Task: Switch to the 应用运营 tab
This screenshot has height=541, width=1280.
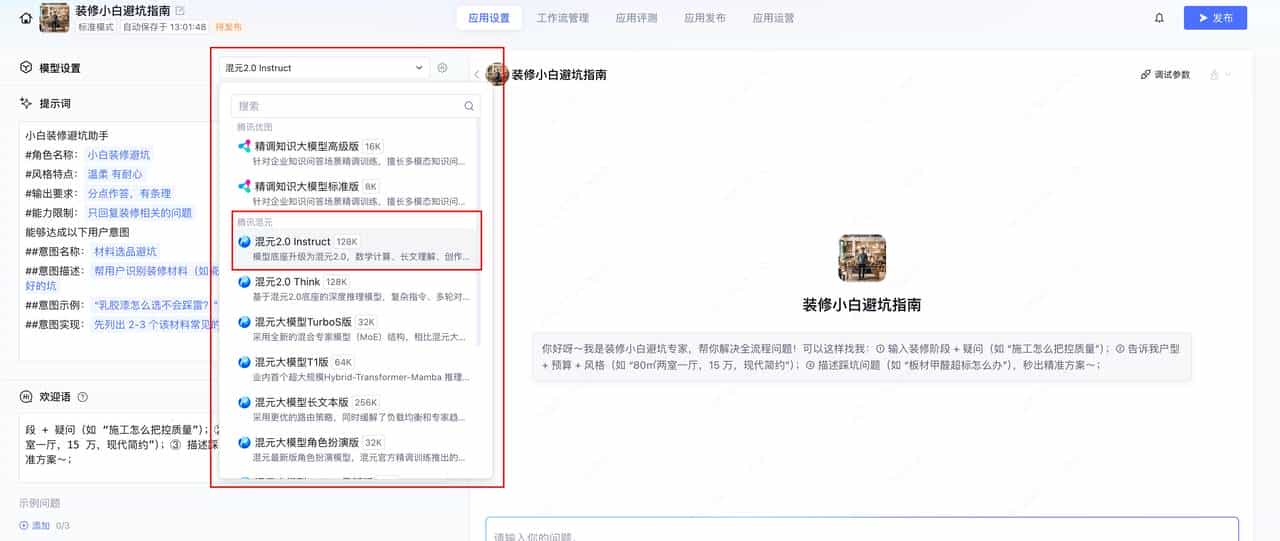Action: pyautogui.click(x=773, y=18)
